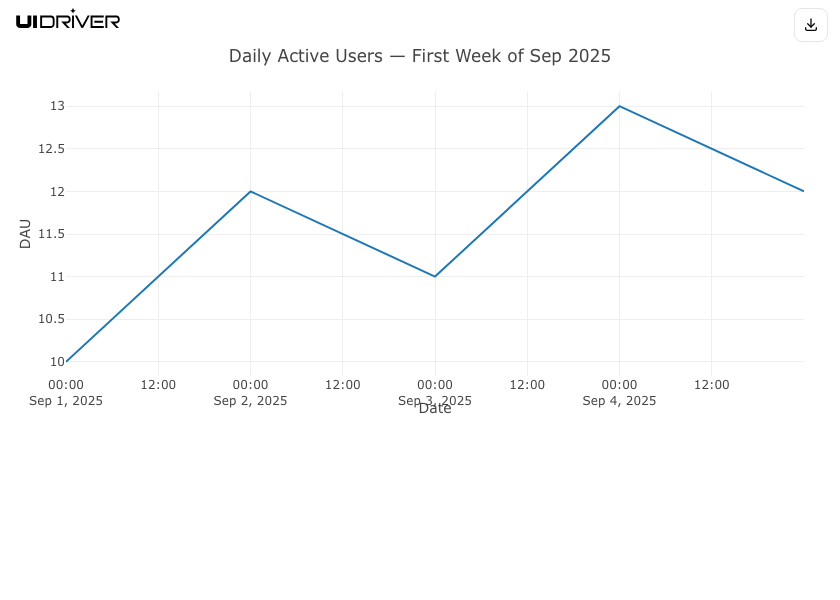Viewport: 840px width, 600px height.
Task: Click the download icon button
Action: point(811,25)
